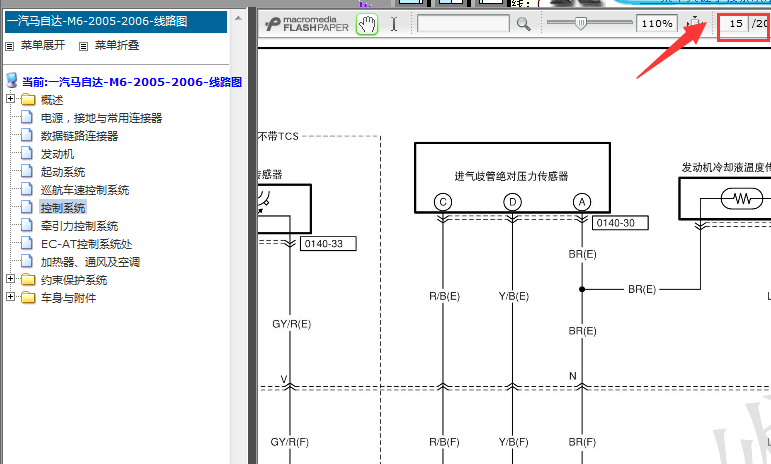
Task: Click the 110% zoom percentage field
Action: (657, 24)
